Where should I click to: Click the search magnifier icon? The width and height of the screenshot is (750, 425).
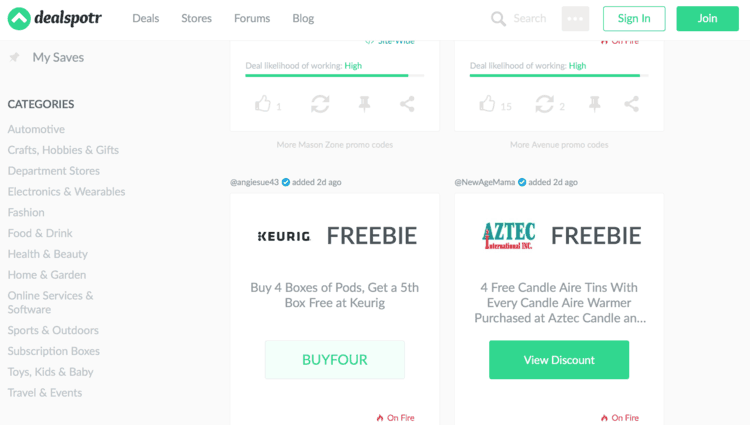[498, 19]
